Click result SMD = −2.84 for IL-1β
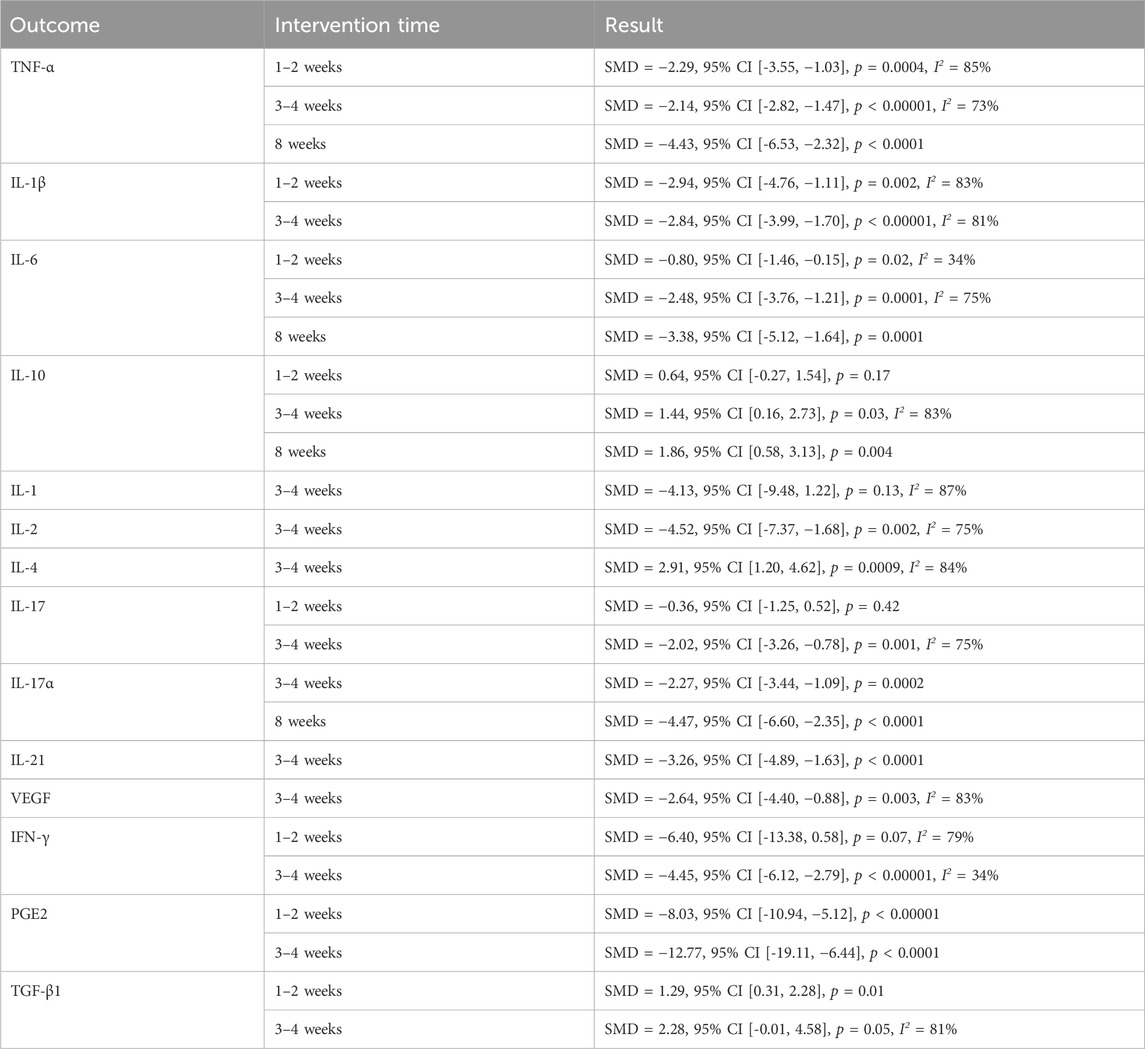This screenshot has width=1145, height=1049. [869, 221]
